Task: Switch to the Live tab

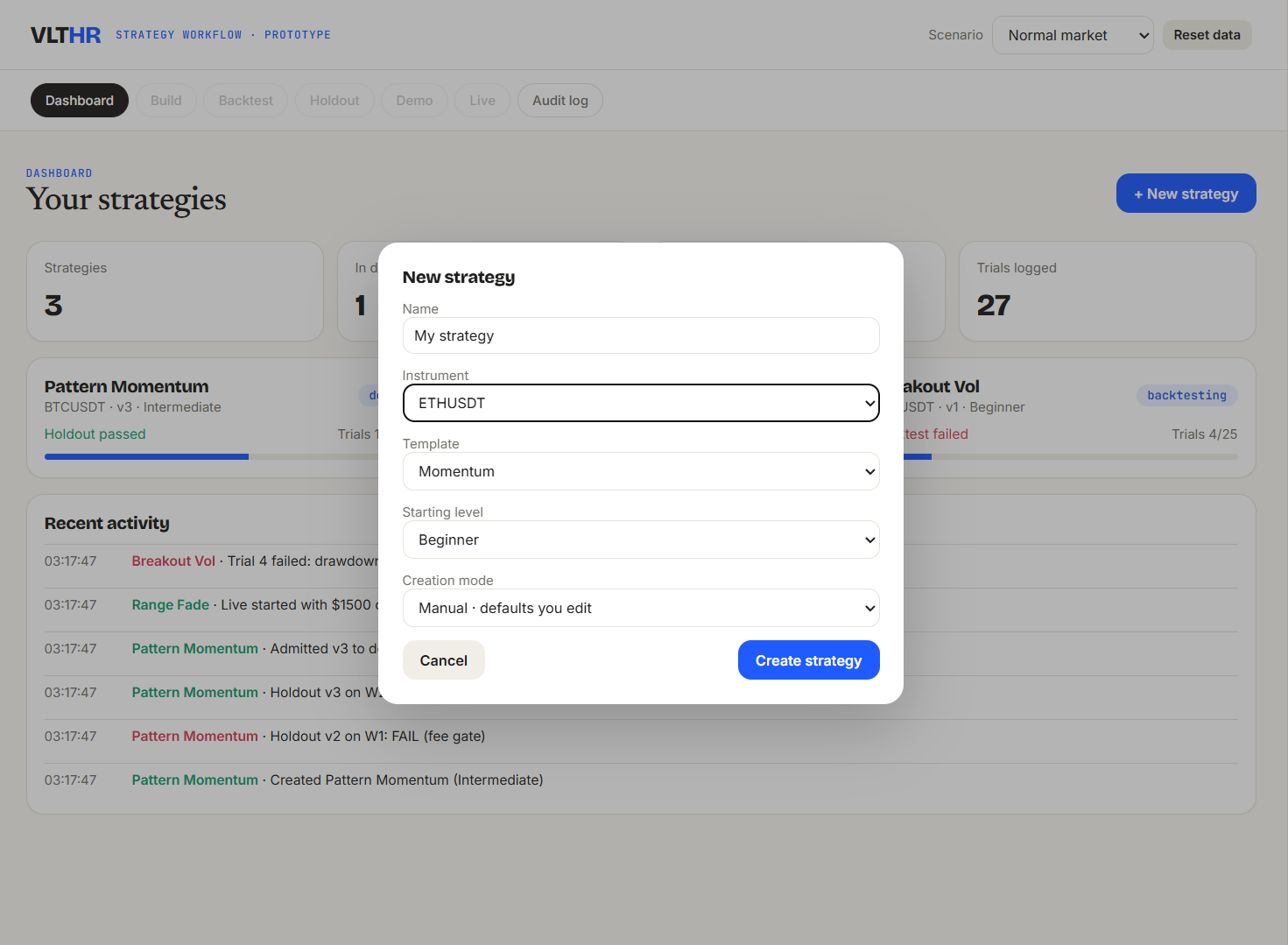Action: click(482, 101)
